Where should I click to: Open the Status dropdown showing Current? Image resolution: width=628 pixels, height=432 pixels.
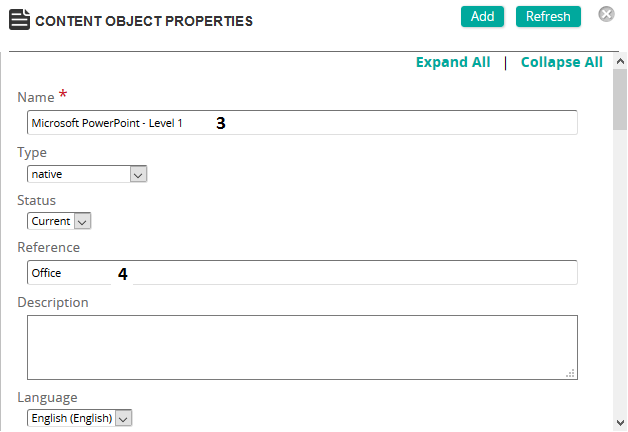click(59, 221)
